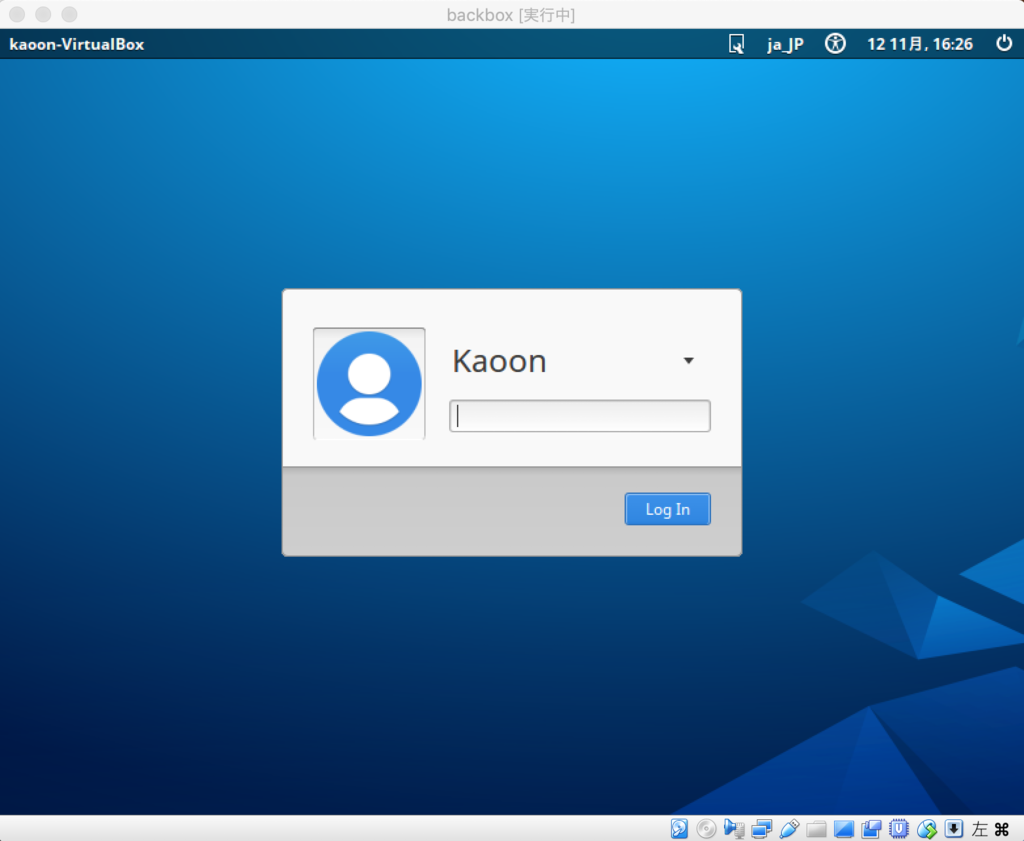Screen dimensions: 1024x841
Task: Click the keyboard capture download-arrow icon
Action: click(953, 829)
